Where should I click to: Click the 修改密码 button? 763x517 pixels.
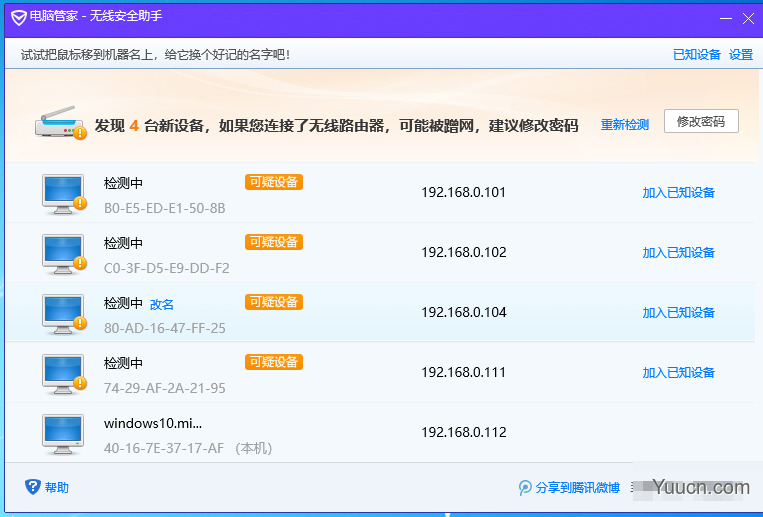[x=701, y=121]
